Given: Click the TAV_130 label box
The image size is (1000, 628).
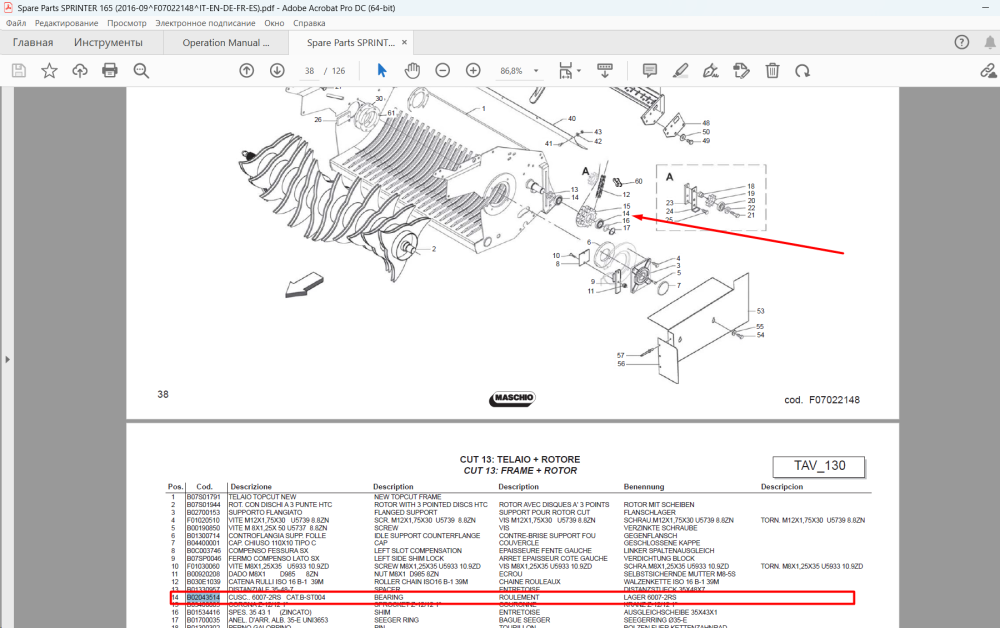Looking at the screenshot, I should pos(819,466).
